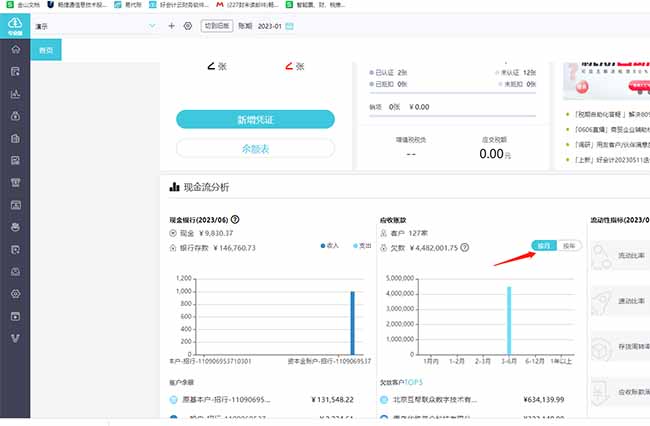Click the dark blue bar in cash chart
Viewport: 650px width, 426px height.
click(x=353, y=323)
